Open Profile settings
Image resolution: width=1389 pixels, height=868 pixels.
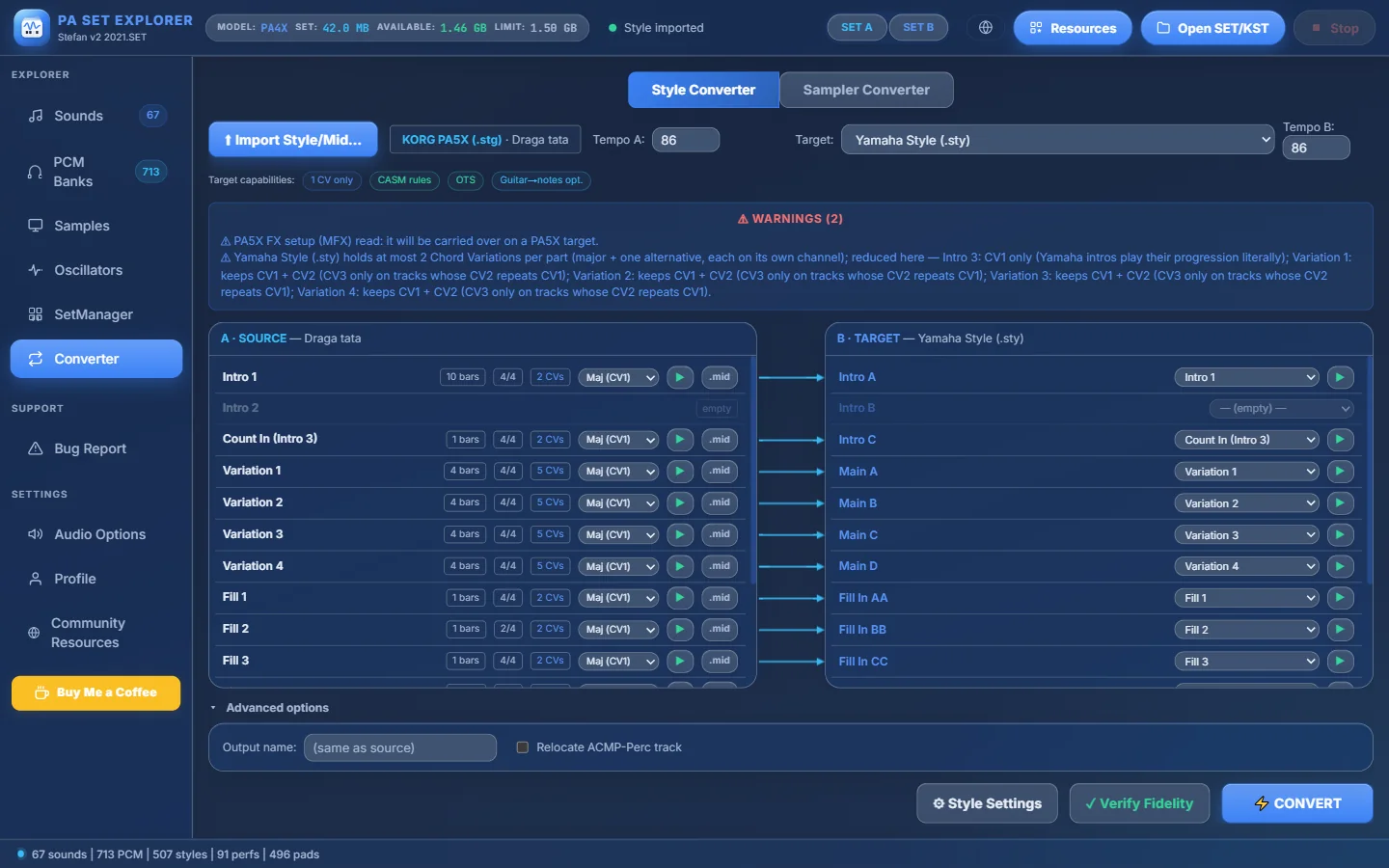pyautogui.click(x=96, y=579)
